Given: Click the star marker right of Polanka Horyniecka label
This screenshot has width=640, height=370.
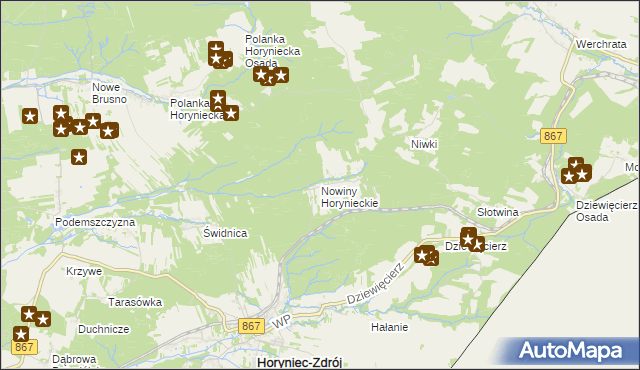Looking at the screenshot, I should [231, 113].
